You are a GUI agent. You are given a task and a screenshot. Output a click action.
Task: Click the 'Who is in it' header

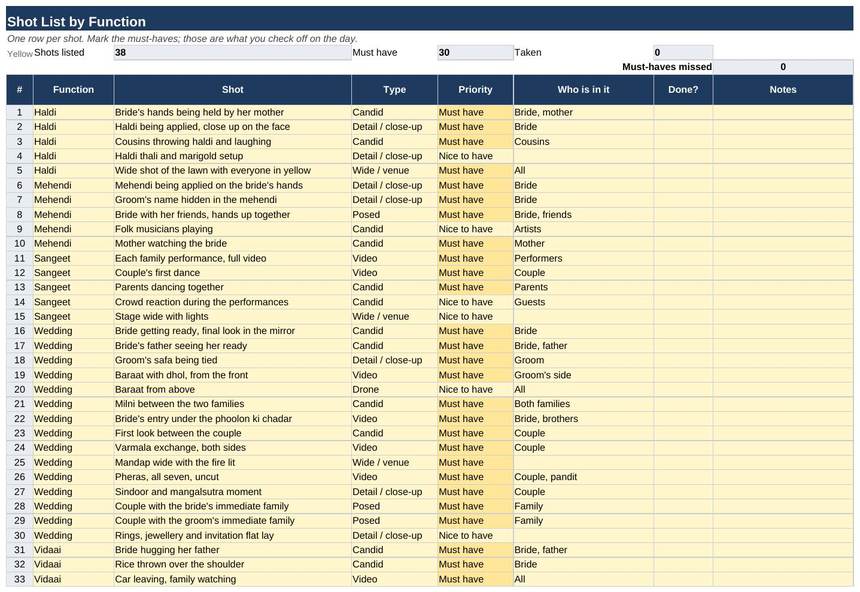click(x=583, y=89)
